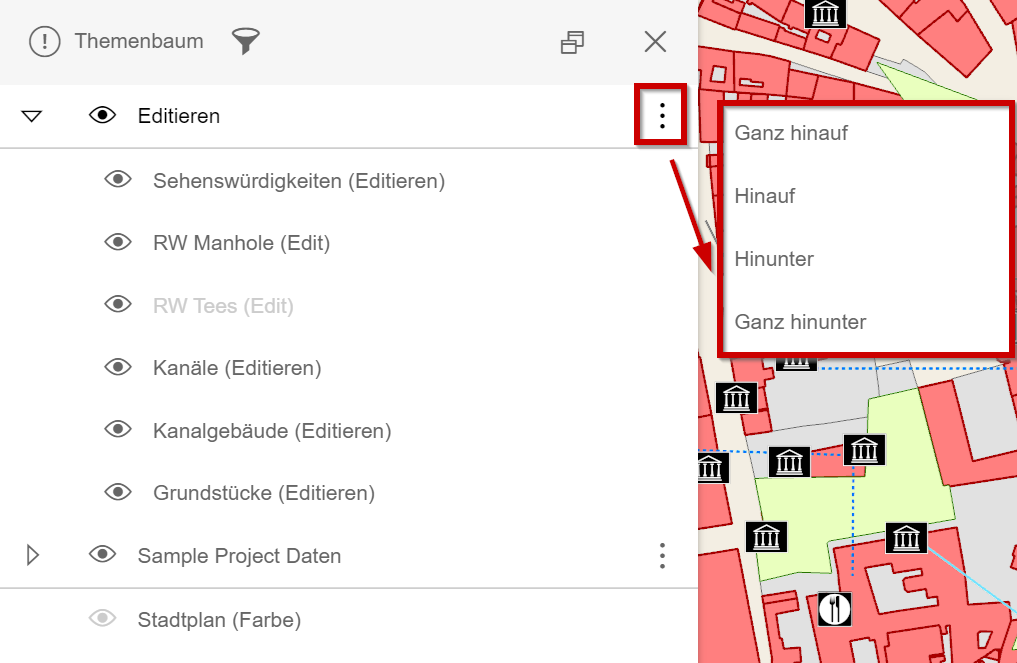The image size is (1017, 663).
Task: Close the Themenbaum panel
Action: click(655, 42)
